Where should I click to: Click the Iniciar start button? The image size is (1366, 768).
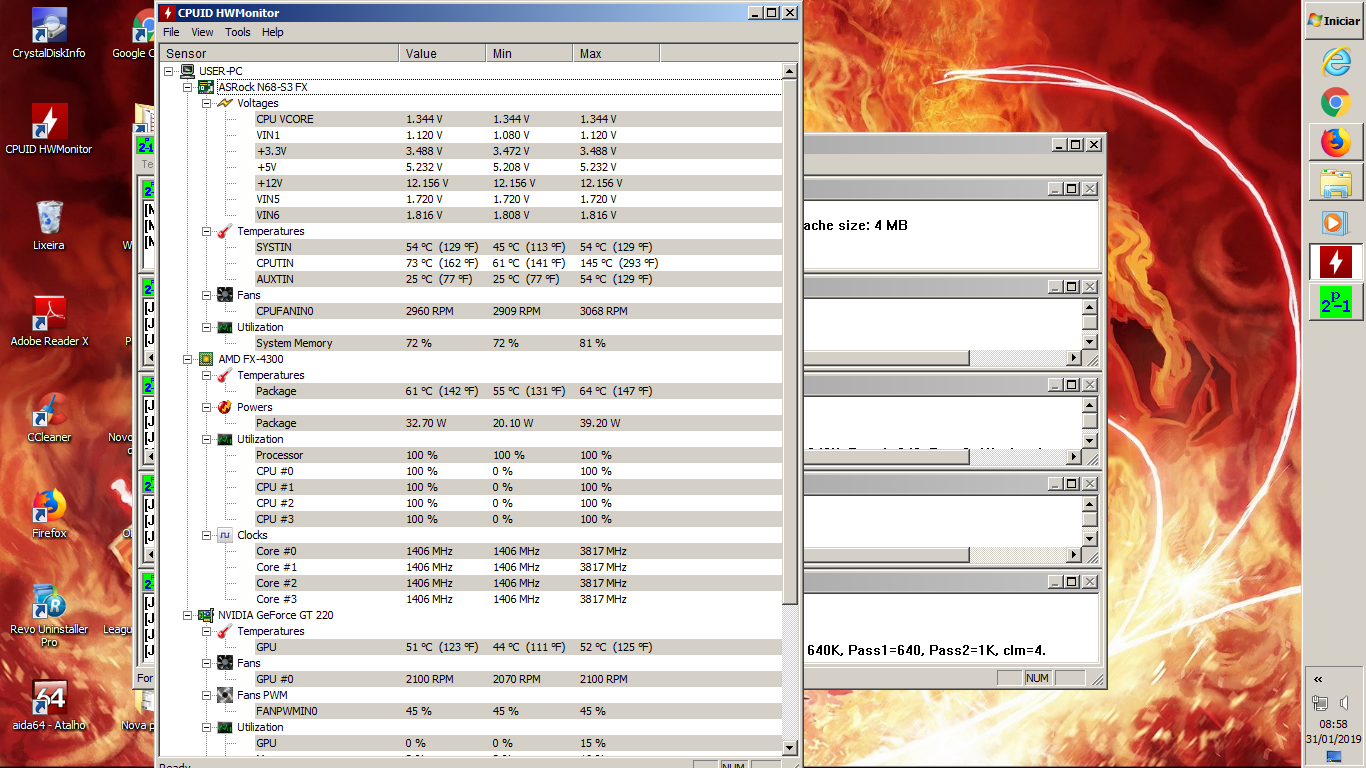pos(1334,20)
